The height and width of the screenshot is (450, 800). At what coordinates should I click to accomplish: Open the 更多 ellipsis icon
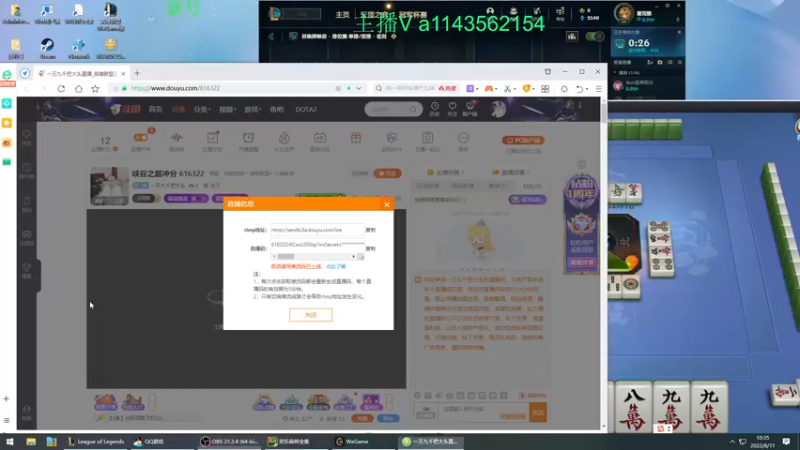click(x=463, y=138)
